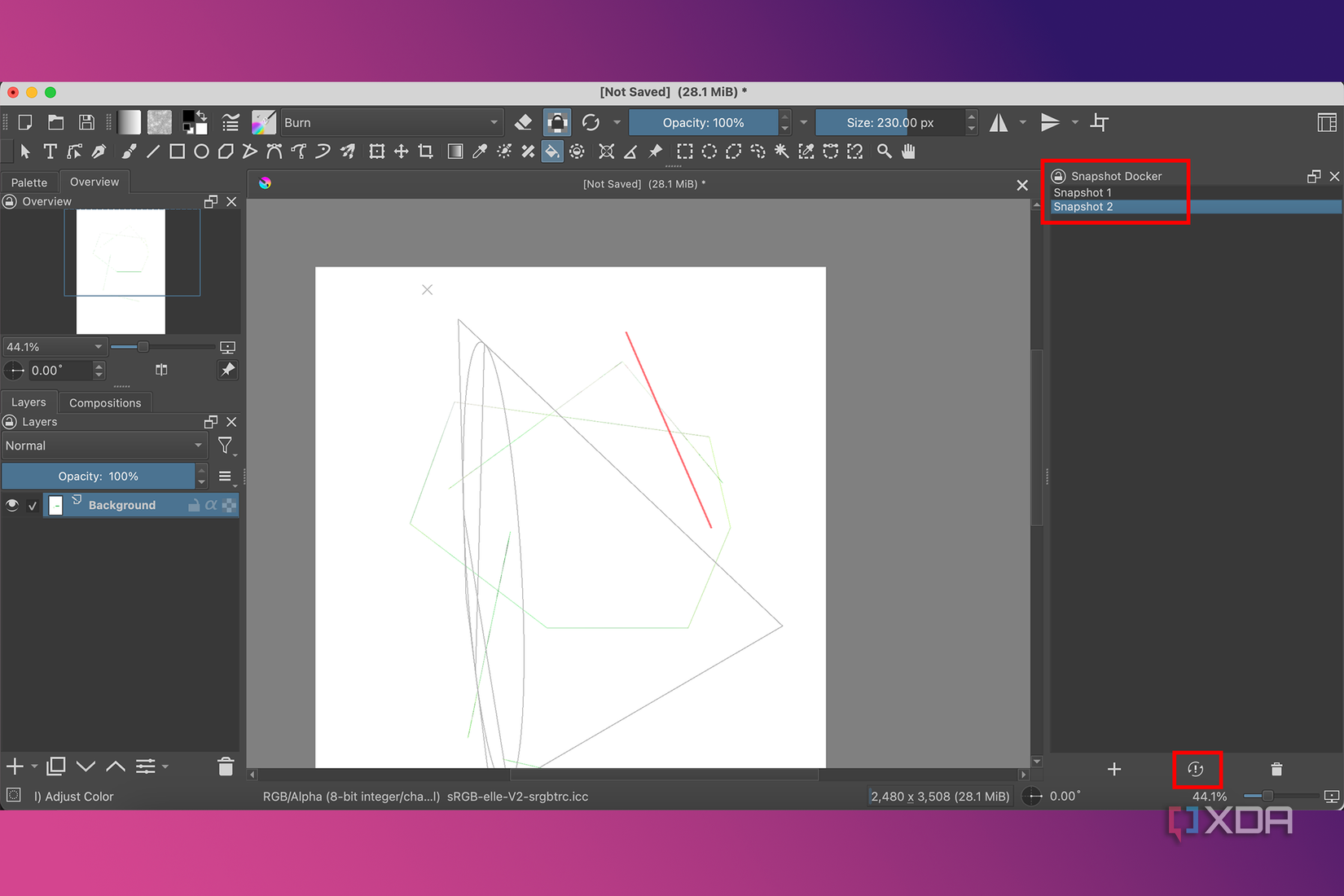
Task: Expand the add layer type arrow
Action: point(34,766)
